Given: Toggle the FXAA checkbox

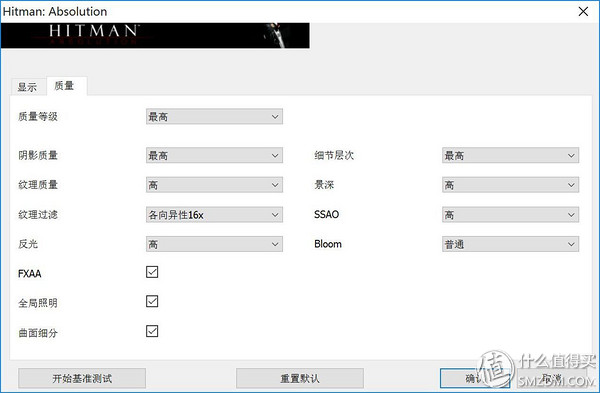Looking at the screenshot, I should click(x=152, y=272).
